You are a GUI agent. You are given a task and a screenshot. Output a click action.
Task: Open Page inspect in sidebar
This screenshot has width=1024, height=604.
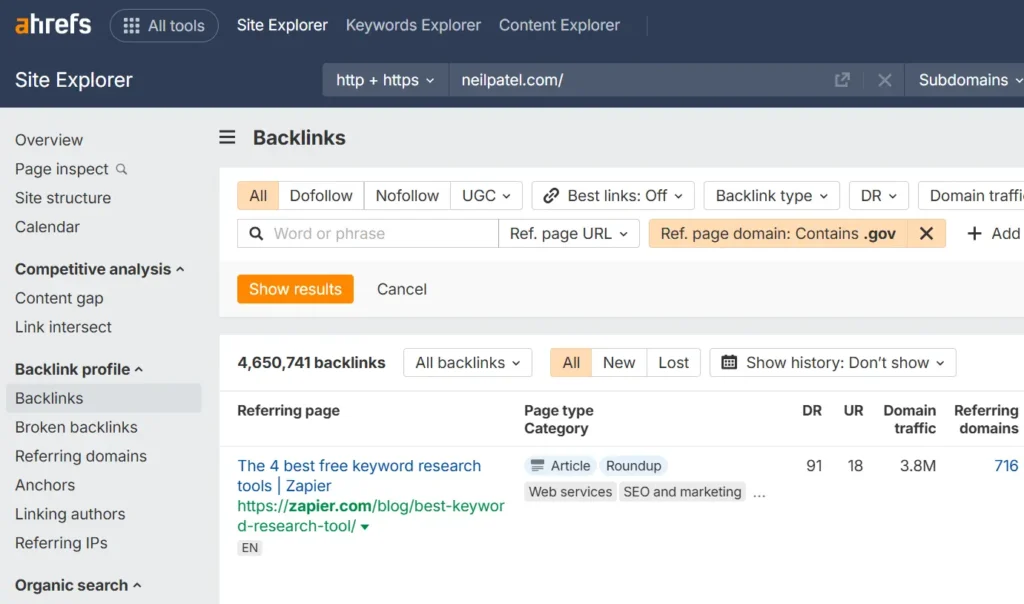[x=61, y=169]
